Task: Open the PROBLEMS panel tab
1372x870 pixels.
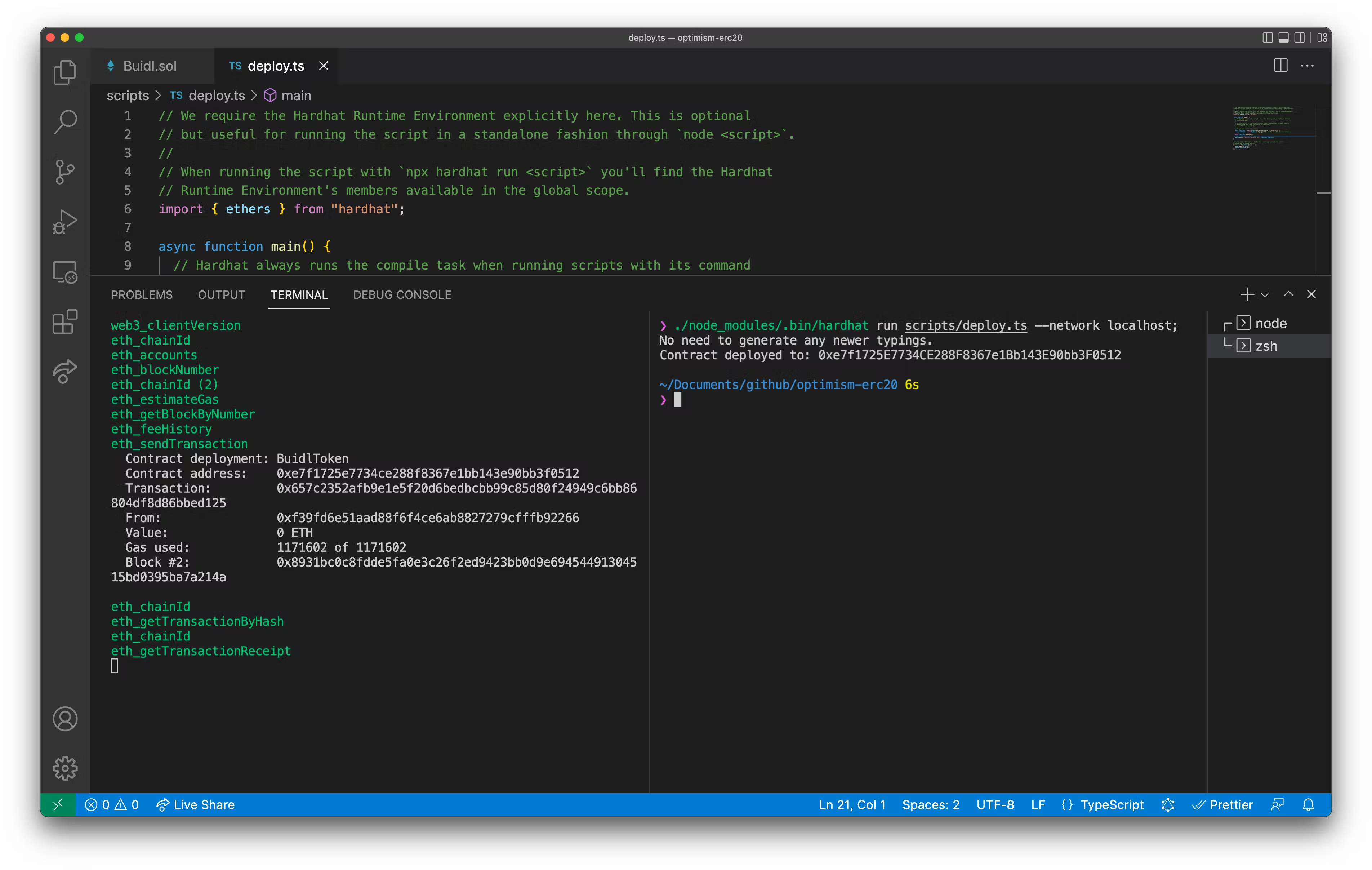Action: point(141,295)
